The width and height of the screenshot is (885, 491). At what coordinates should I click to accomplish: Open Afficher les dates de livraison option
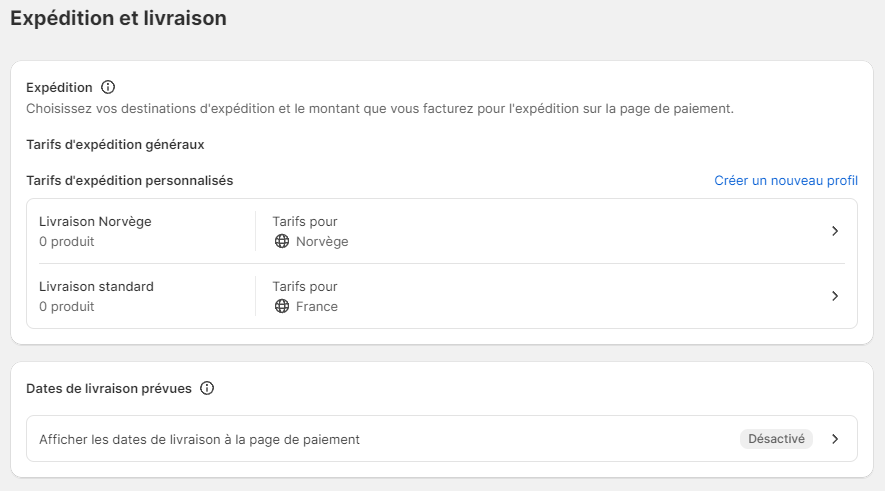[x=199, y=439]
